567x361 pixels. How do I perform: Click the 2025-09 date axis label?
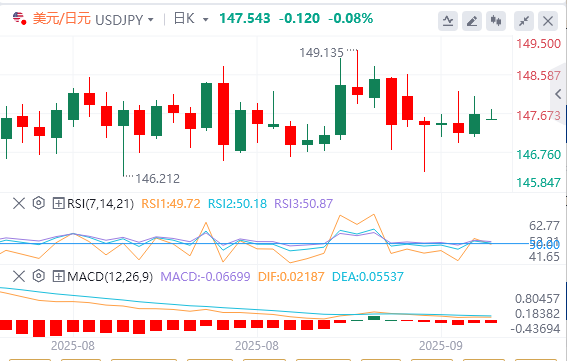[x=440, y=346]
